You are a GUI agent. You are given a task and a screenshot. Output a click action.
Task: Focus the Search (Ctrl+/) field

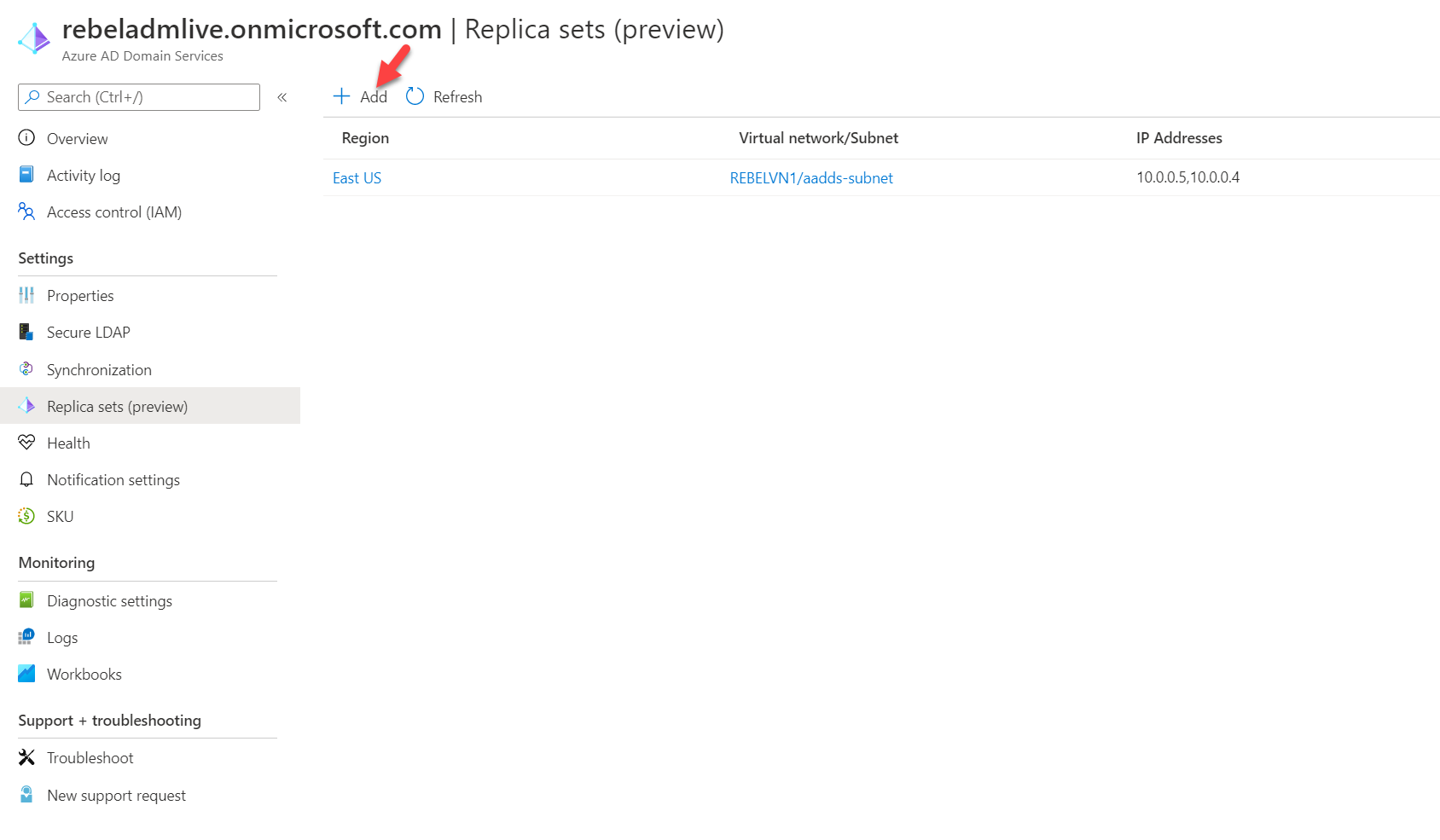coord(139,97)
